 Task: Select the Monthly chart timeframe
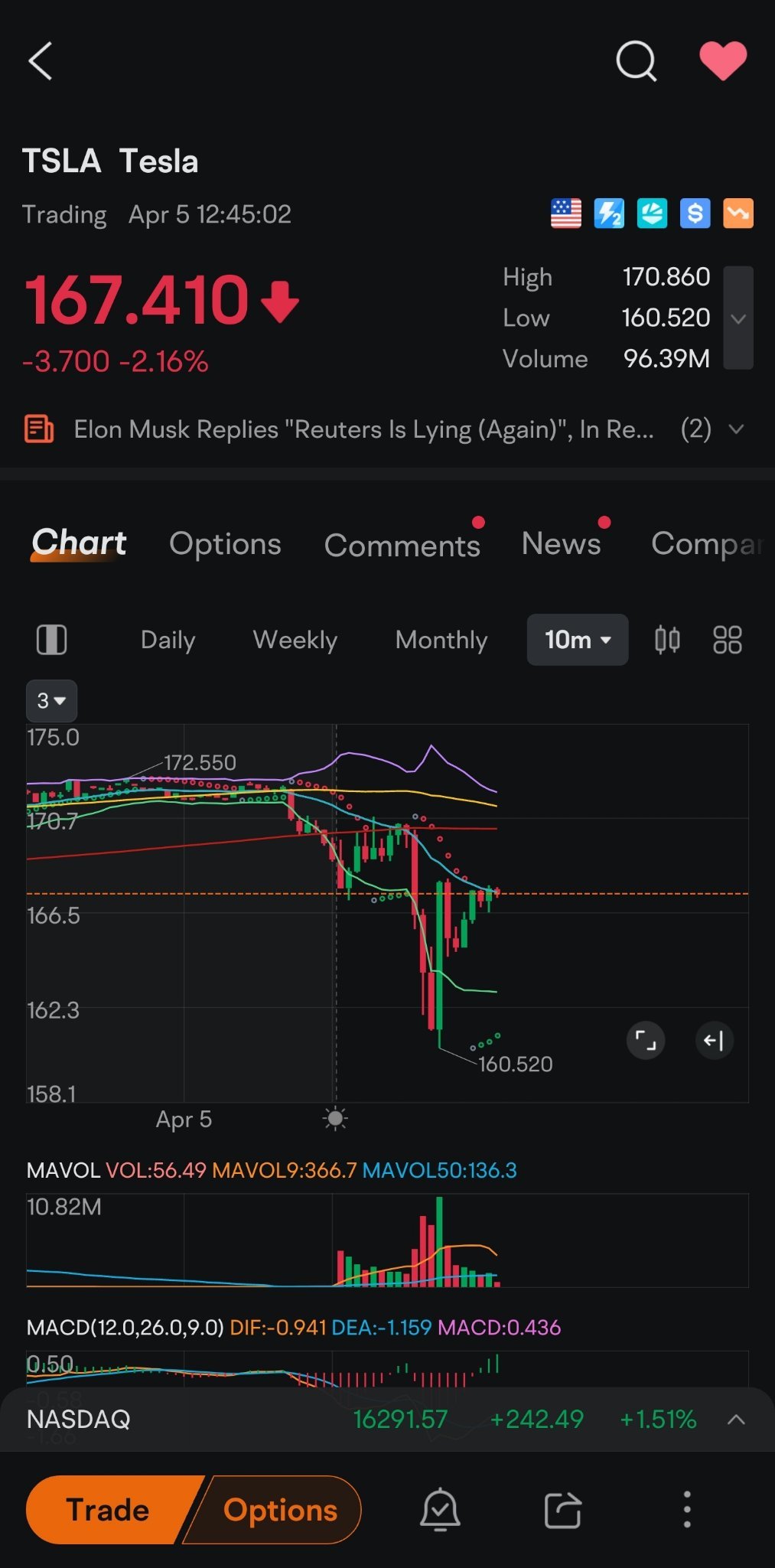click(x=441, y=640)
